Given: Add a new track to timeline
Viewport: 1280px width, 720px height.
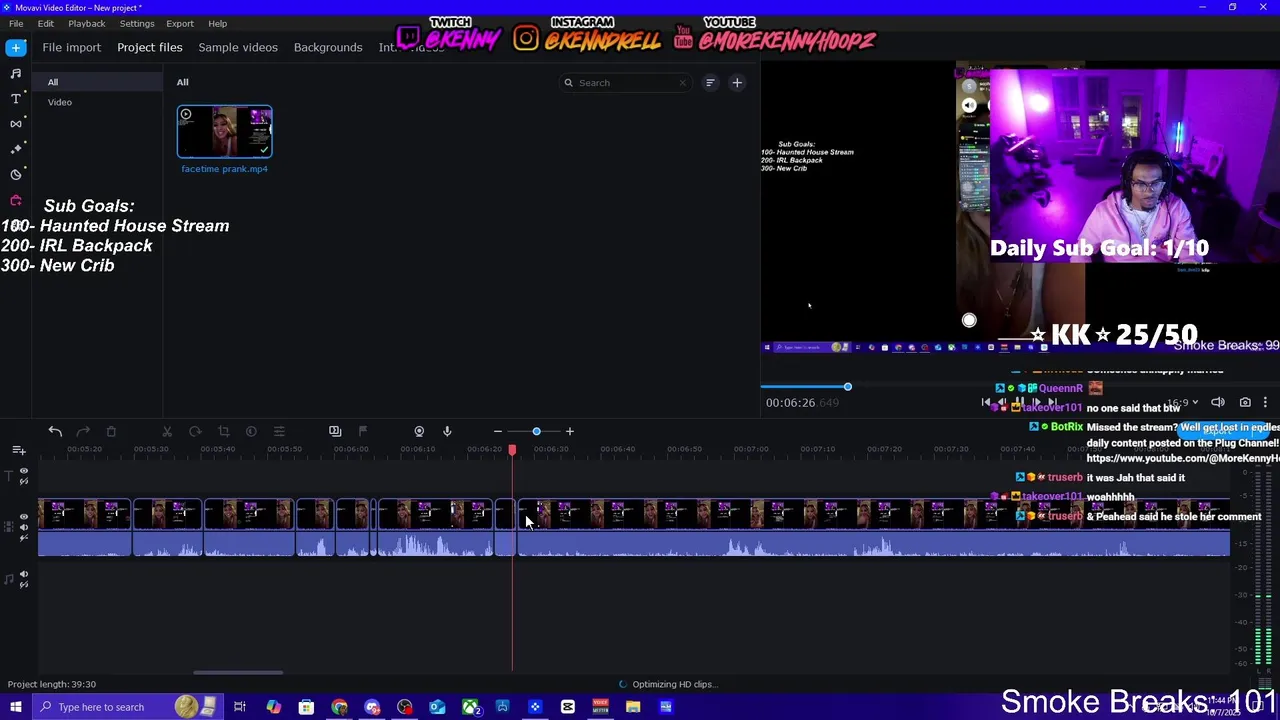Looking at the screenshot, I should pyautogui.click(x=19, y=450).
